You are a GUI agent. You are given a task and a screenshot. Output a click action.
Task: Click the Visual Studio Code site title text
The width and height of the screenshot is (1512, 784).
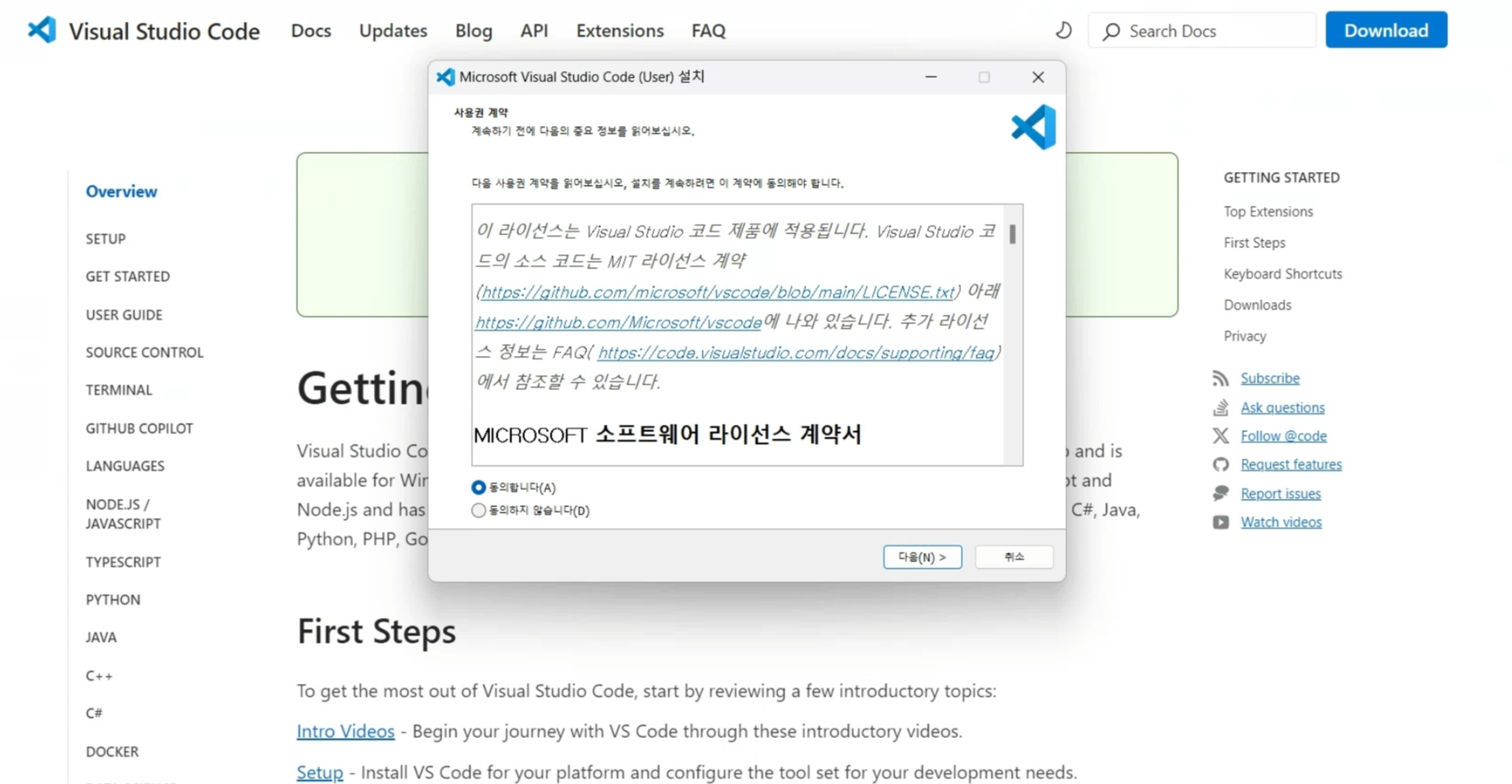pyautogui.click(x=164, y=31)
